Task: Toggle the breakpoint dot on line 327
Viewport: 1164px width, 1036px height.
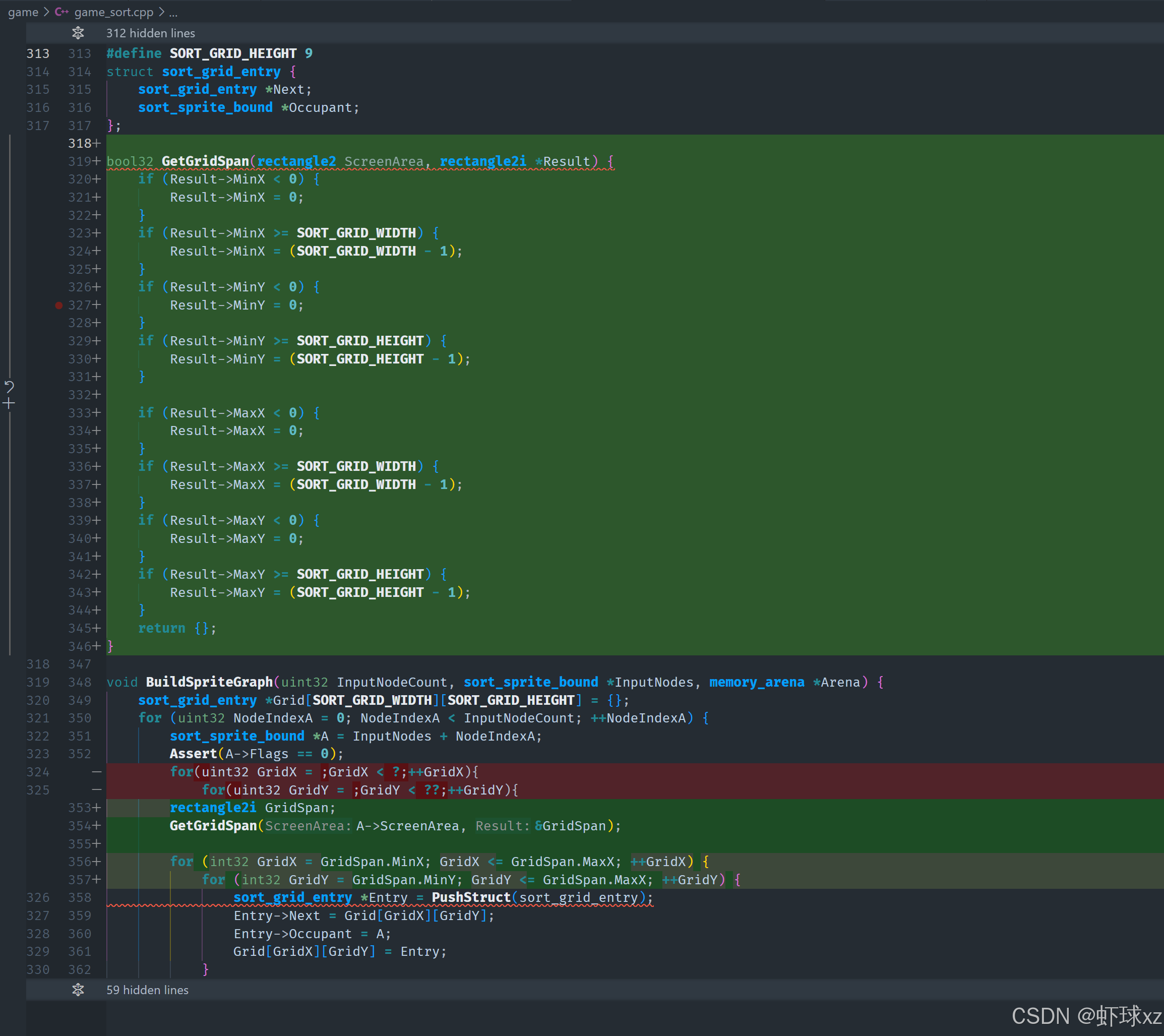Action: pos(58,306)
